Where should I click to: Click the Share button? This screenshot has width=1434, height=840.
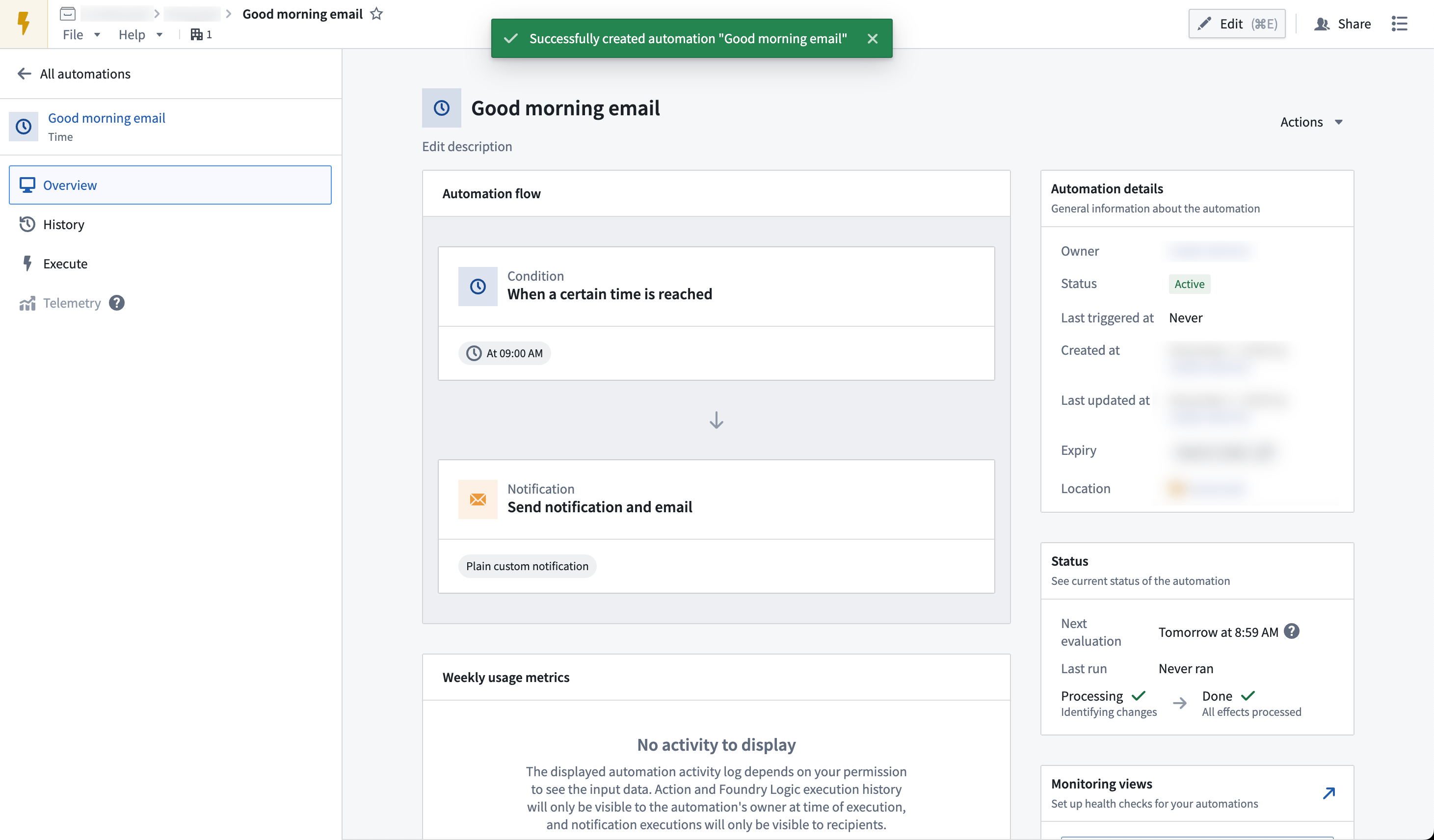tap(1342, 24)
